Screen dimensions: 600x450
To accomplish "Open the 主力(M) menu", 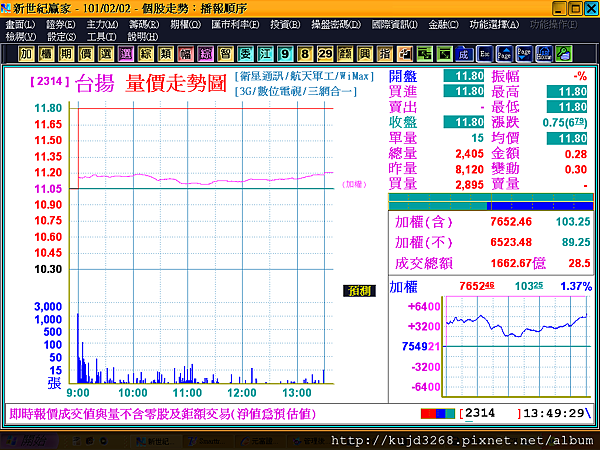I will [x=102, y=24].
